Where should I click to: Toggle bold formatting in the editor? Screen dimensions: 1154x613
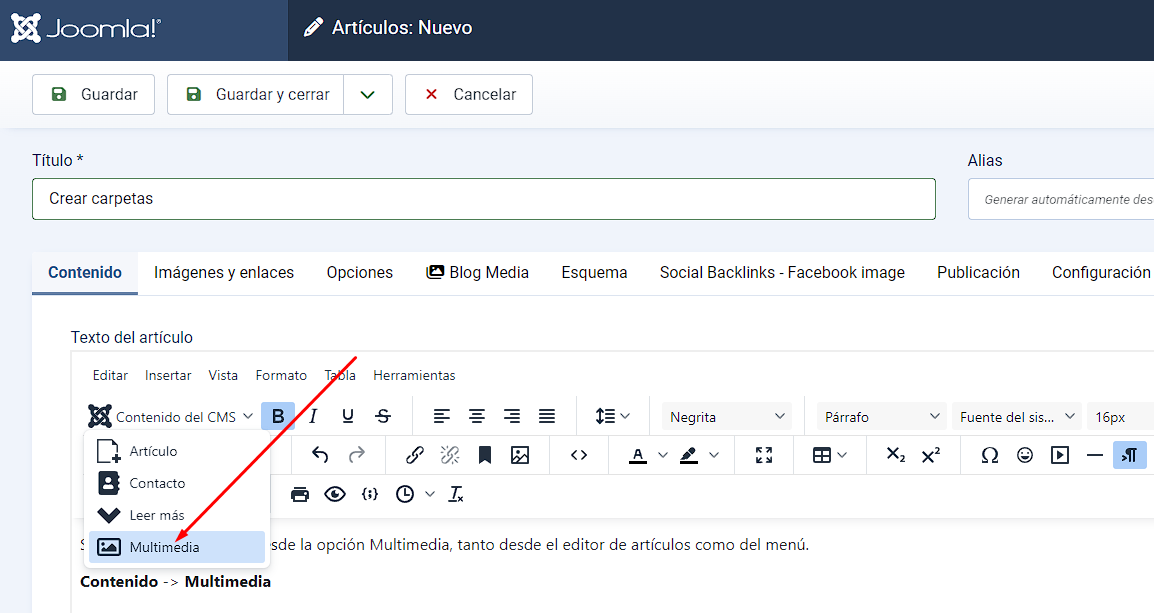tap(278, 416)
